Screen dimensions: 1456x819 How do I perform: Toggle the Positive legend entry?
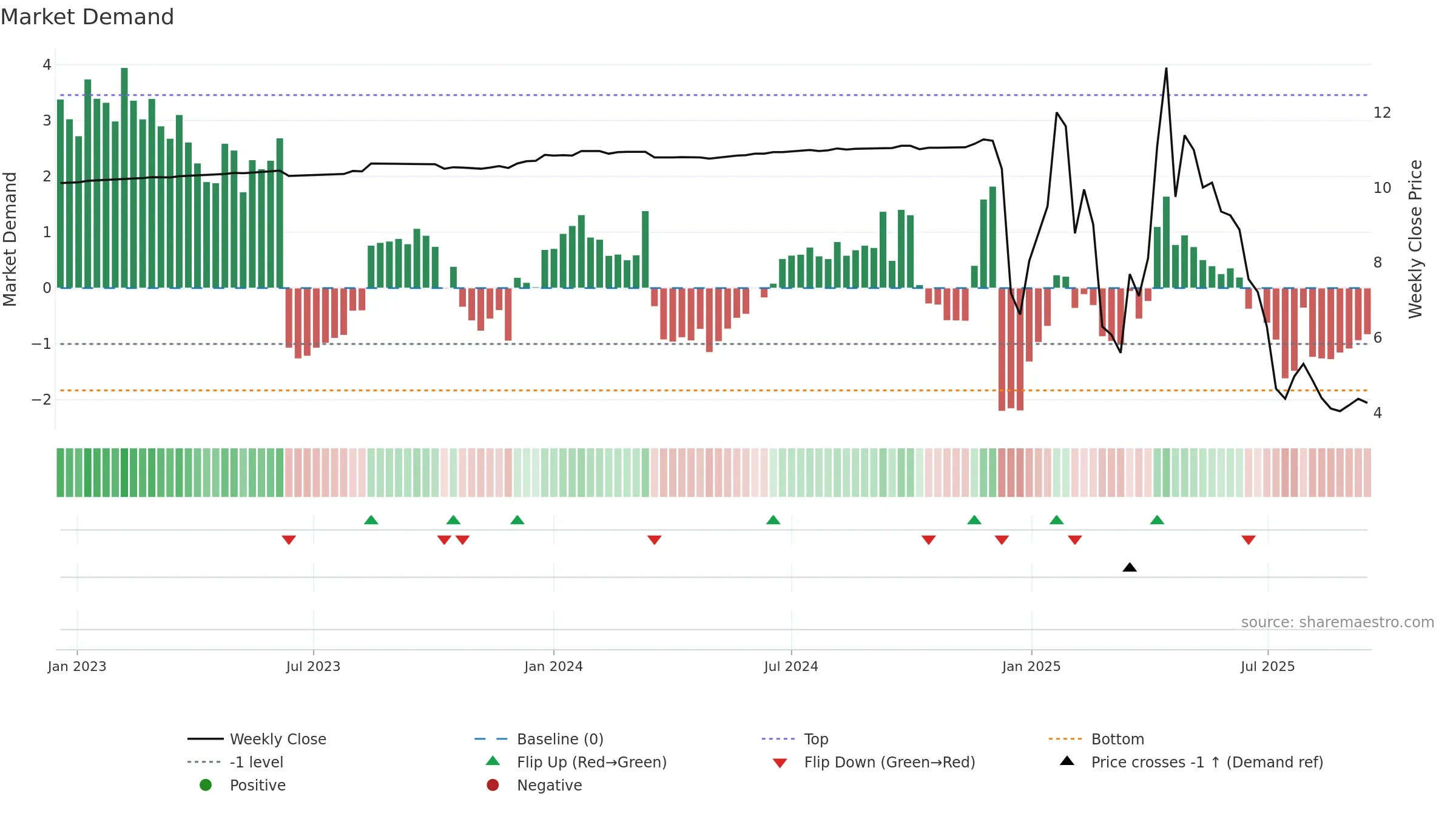(x=243, y=785)
